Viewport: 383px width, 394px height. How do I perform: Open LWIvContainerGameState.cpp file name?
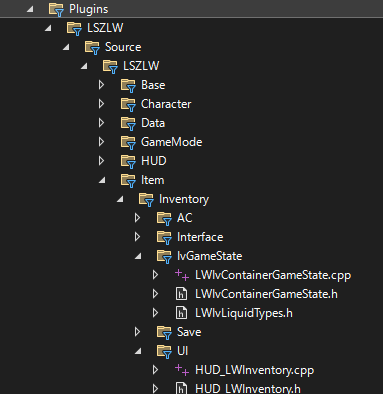[x=273, y=275]
